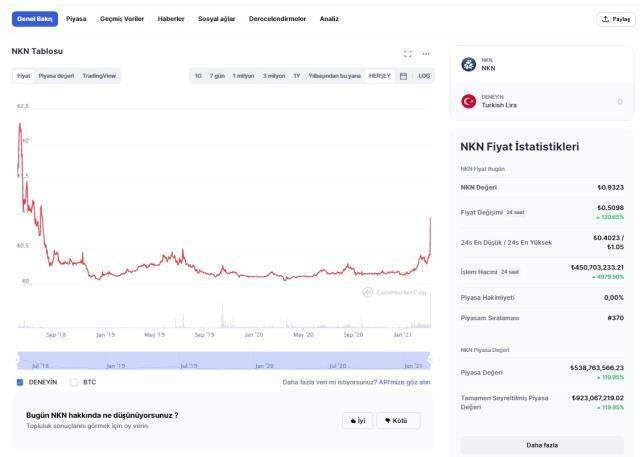Image resolution: width=640 pixels, height=457 pixels.
Task: Open the Geçmiş Veriler tab
Action: pos(122,19)
